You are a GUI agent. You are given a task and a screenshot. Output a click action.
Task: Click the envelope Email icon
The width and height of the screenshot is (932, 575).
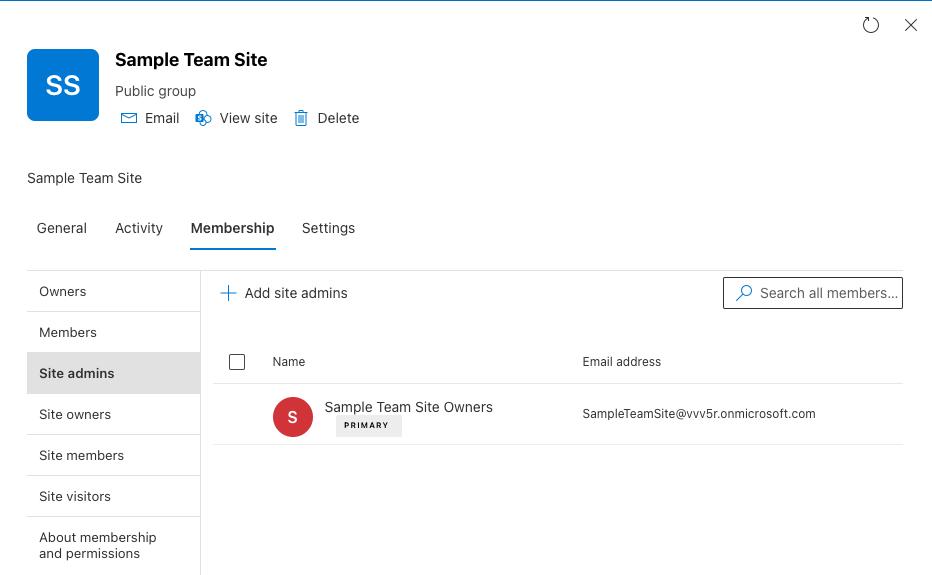[128, 118]
